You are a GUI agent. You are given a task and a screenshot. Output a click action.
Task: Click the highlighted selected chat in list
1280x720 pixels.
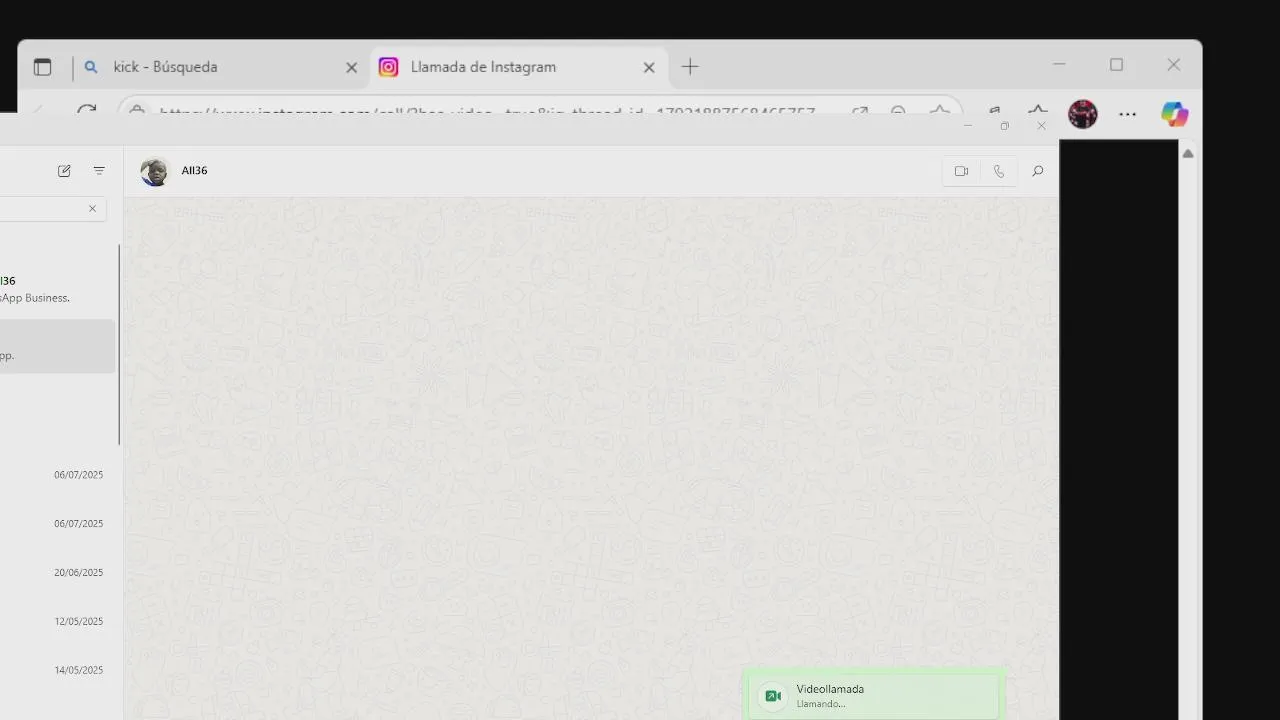(x=58, y=346)
